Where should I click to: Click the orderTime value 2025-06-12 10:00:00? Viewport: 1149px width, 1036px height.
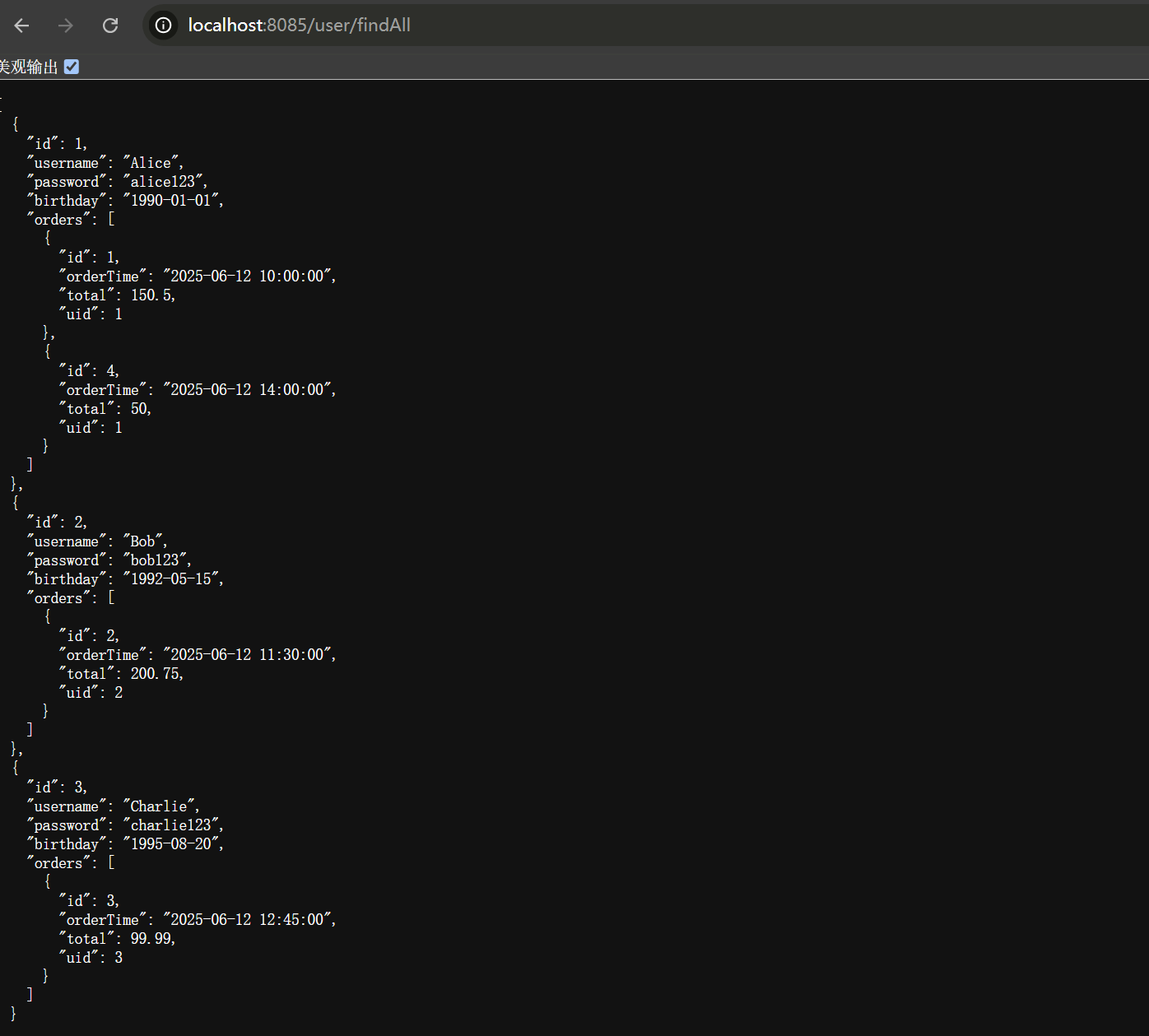pyautogui.click(x=248, y=276)
